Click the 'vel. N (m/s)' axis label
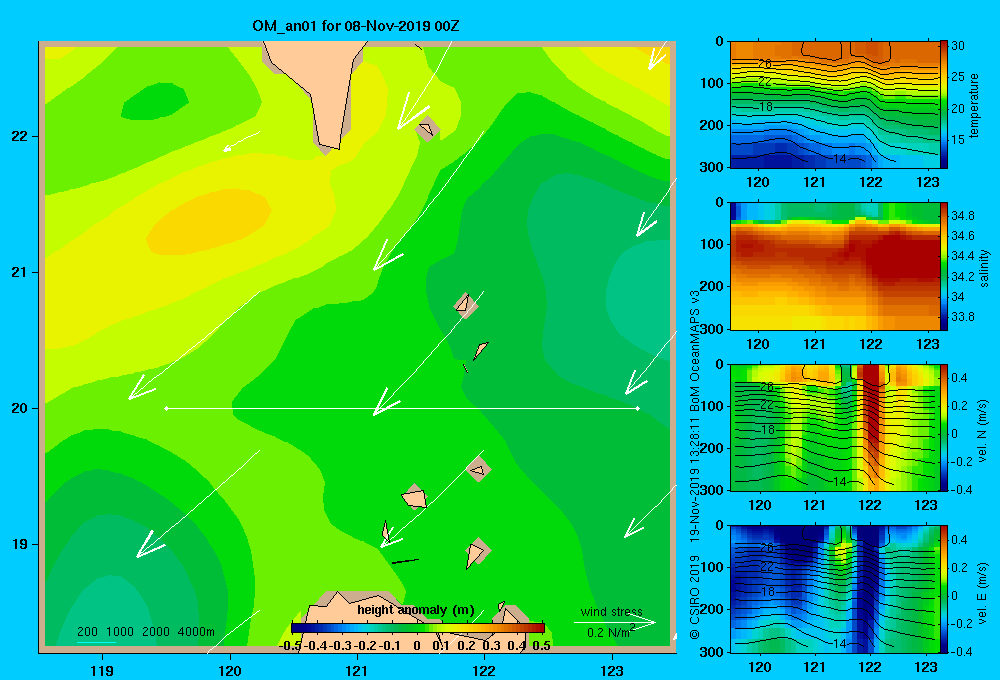 click(982, 431)
